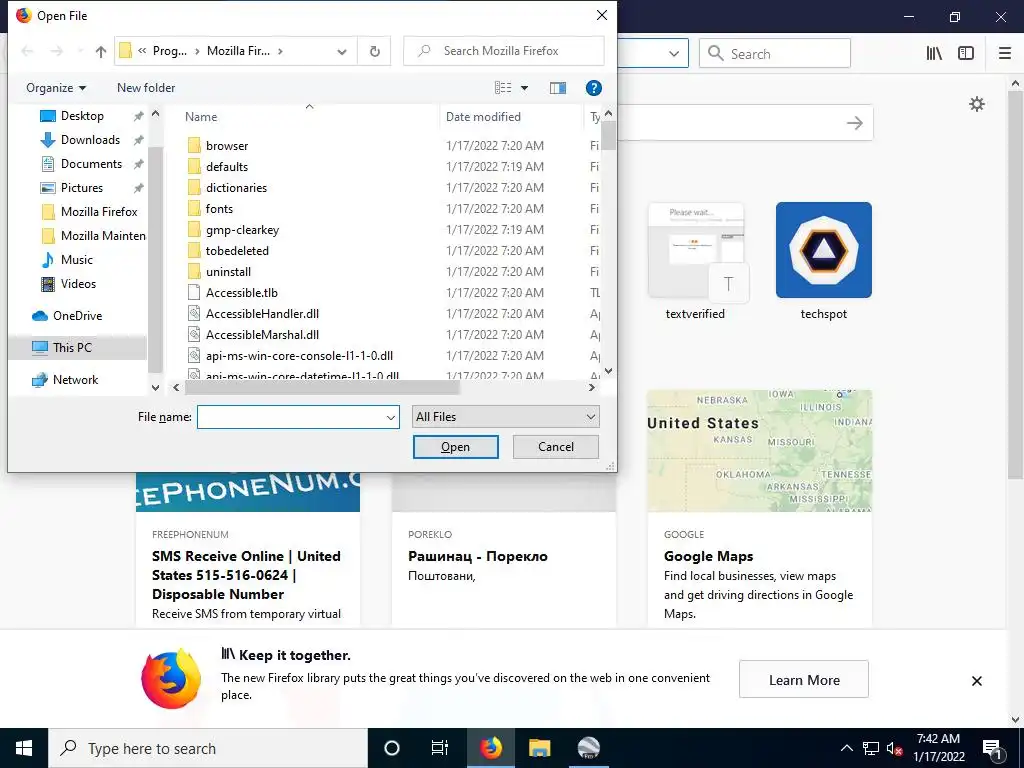The image size is (1024, 768).
Task: Click the refresh icon beside address path
Action: [375, 51]
